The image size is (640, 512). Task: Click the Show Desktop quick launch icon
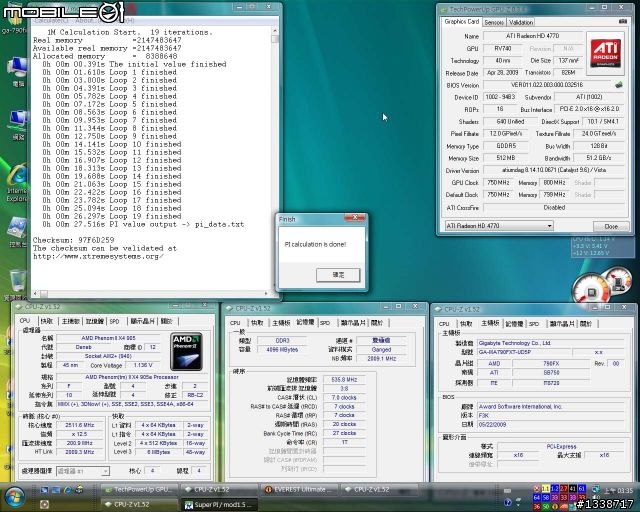click(44, 490)
